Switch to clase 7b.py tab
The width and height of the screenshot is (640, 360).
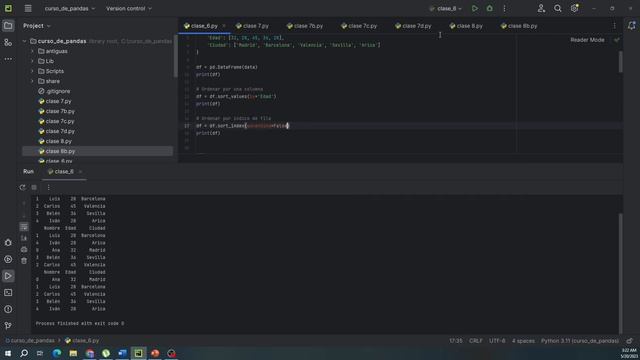click(x=304, y=26)
